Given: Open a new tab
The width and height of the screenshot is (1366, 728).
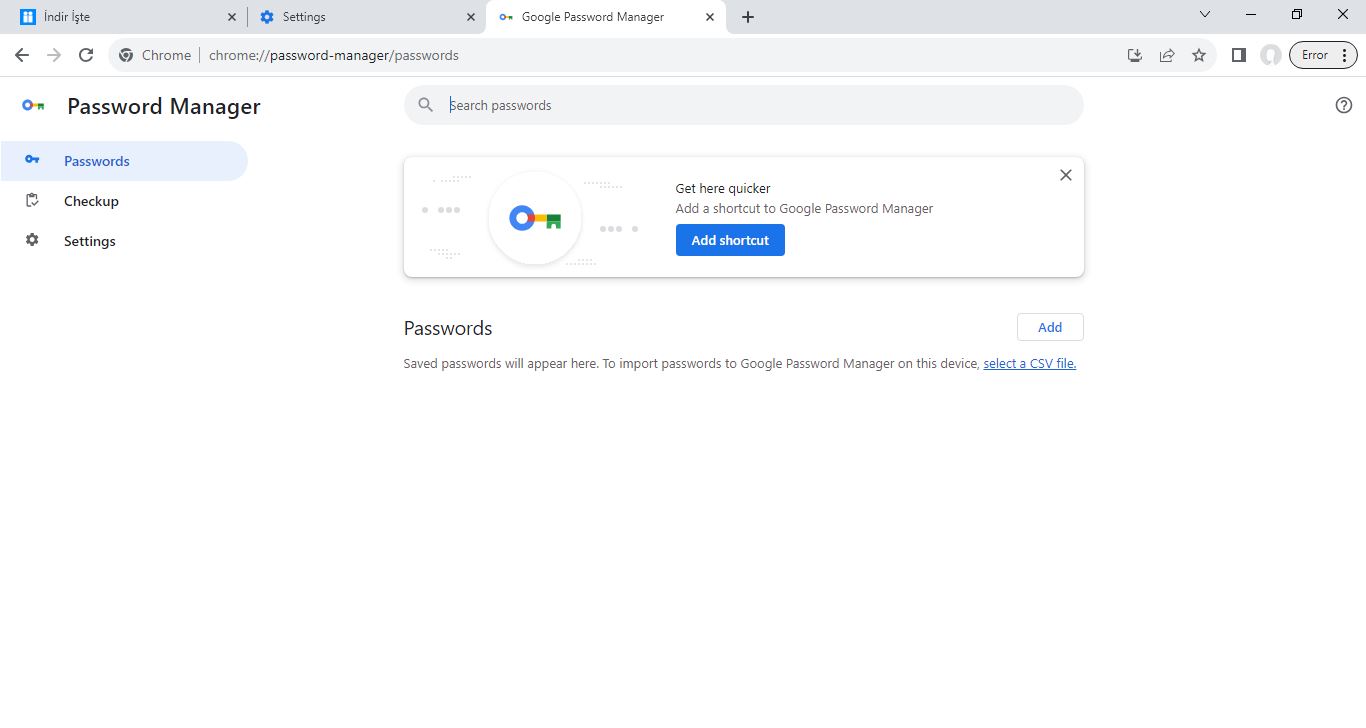Looking at the screenshot, I should [748, 17].
